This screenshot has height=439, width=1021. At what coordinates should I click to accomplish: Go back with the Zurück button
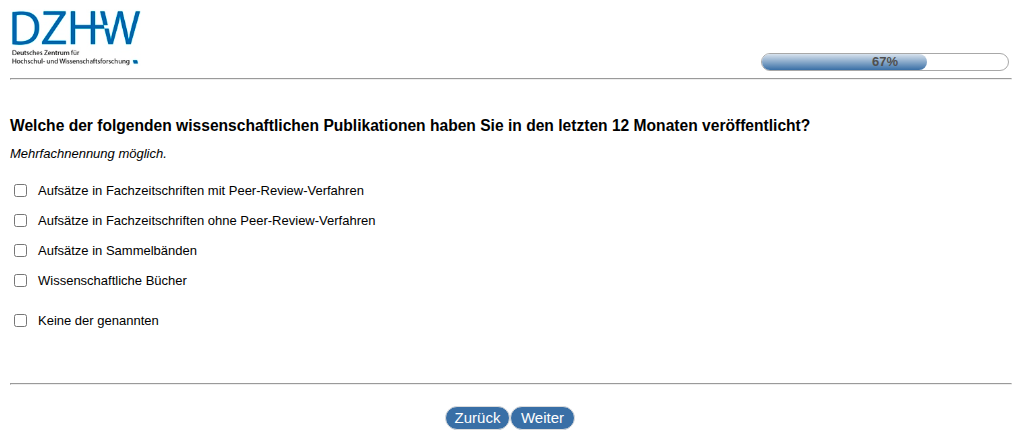477,418
